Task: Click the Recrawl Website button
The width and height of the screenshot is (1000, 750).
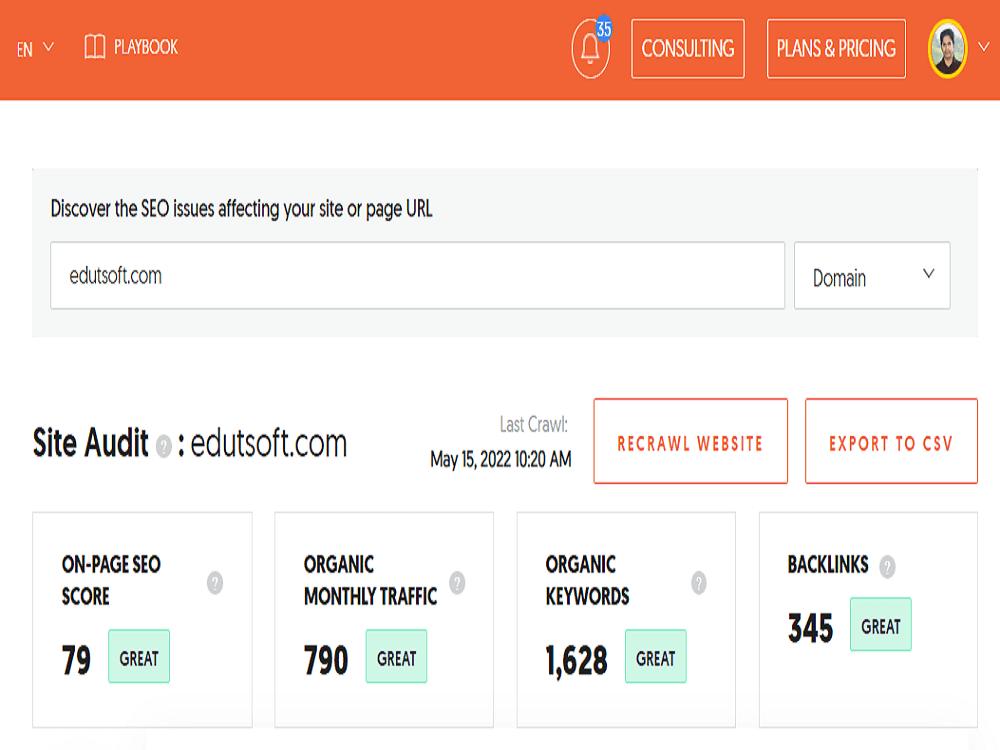Action: (x=690, y=441)
